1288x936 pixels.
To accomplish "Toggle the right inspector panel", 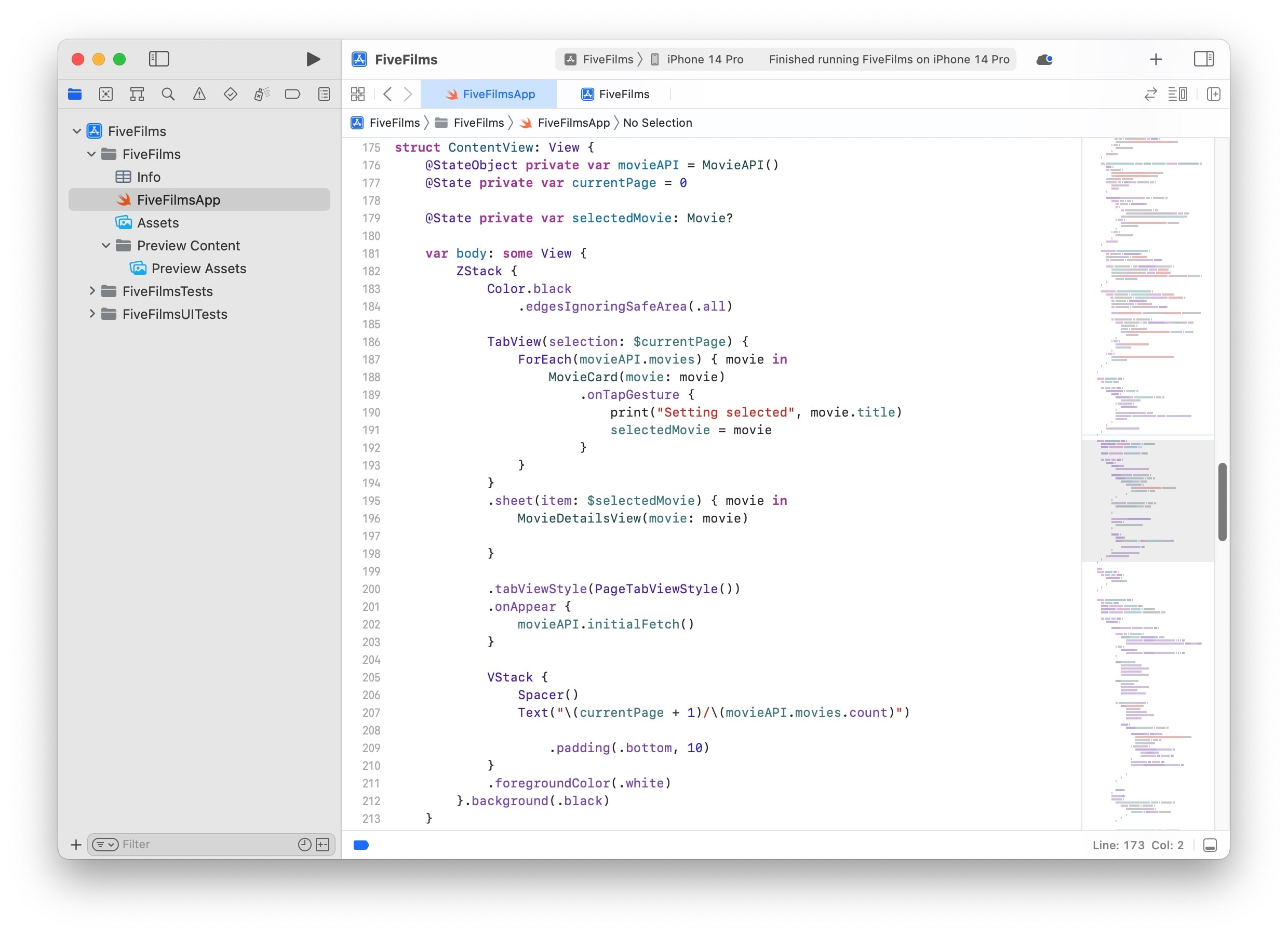I will click(1203, 59).
